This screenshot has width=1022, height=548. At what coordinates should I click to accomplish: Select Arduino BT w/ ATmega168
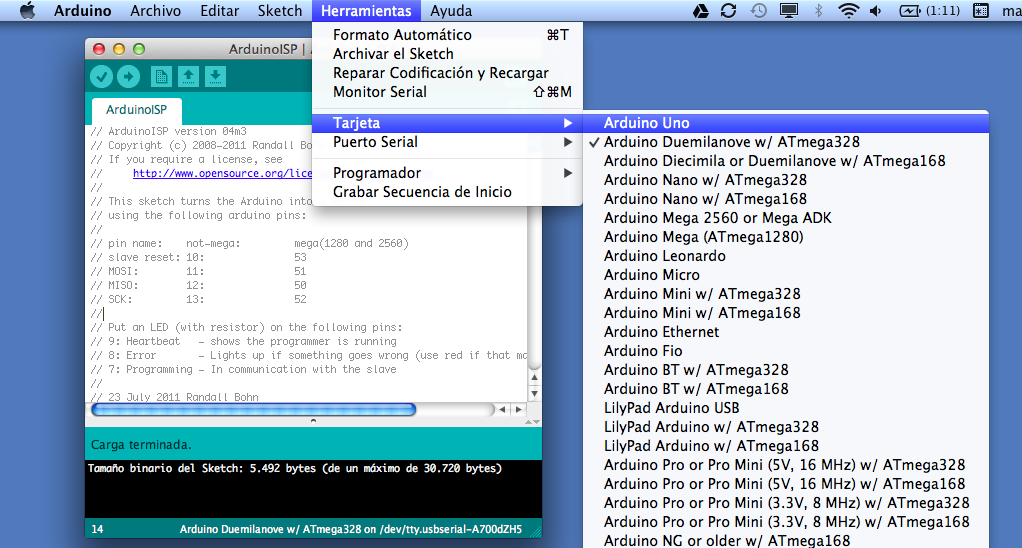(x=786, y=388)
